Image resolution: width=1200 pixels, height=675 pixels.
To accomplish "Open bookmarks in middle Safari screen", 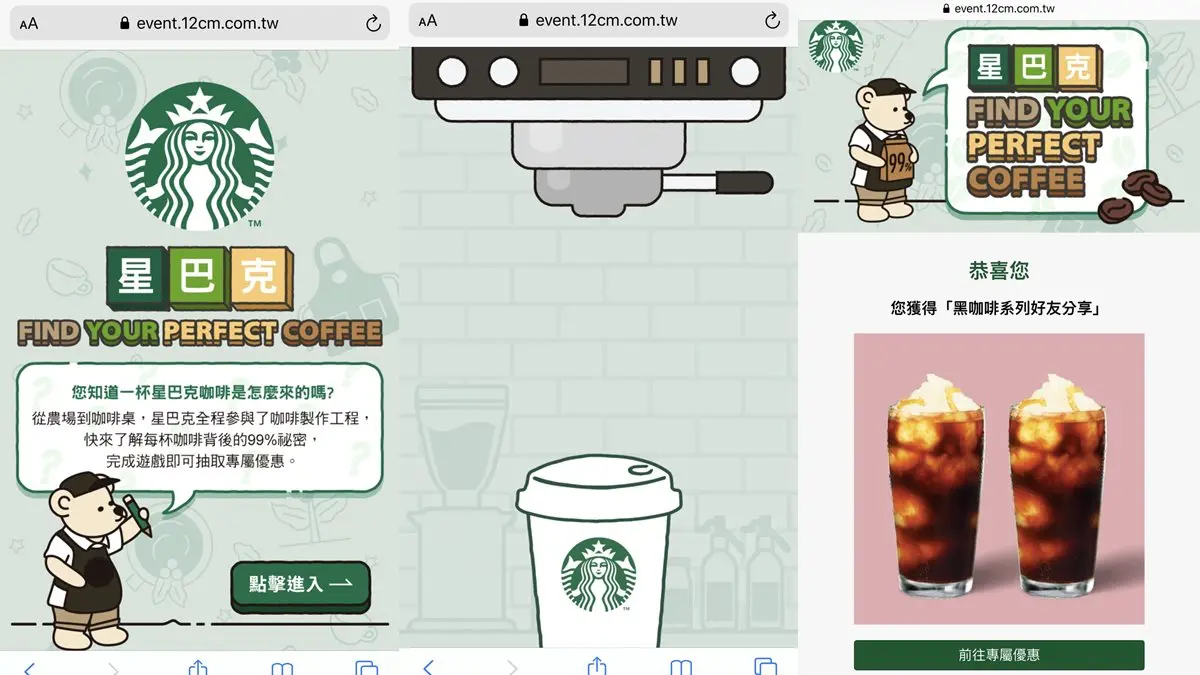I will [681, 667].
